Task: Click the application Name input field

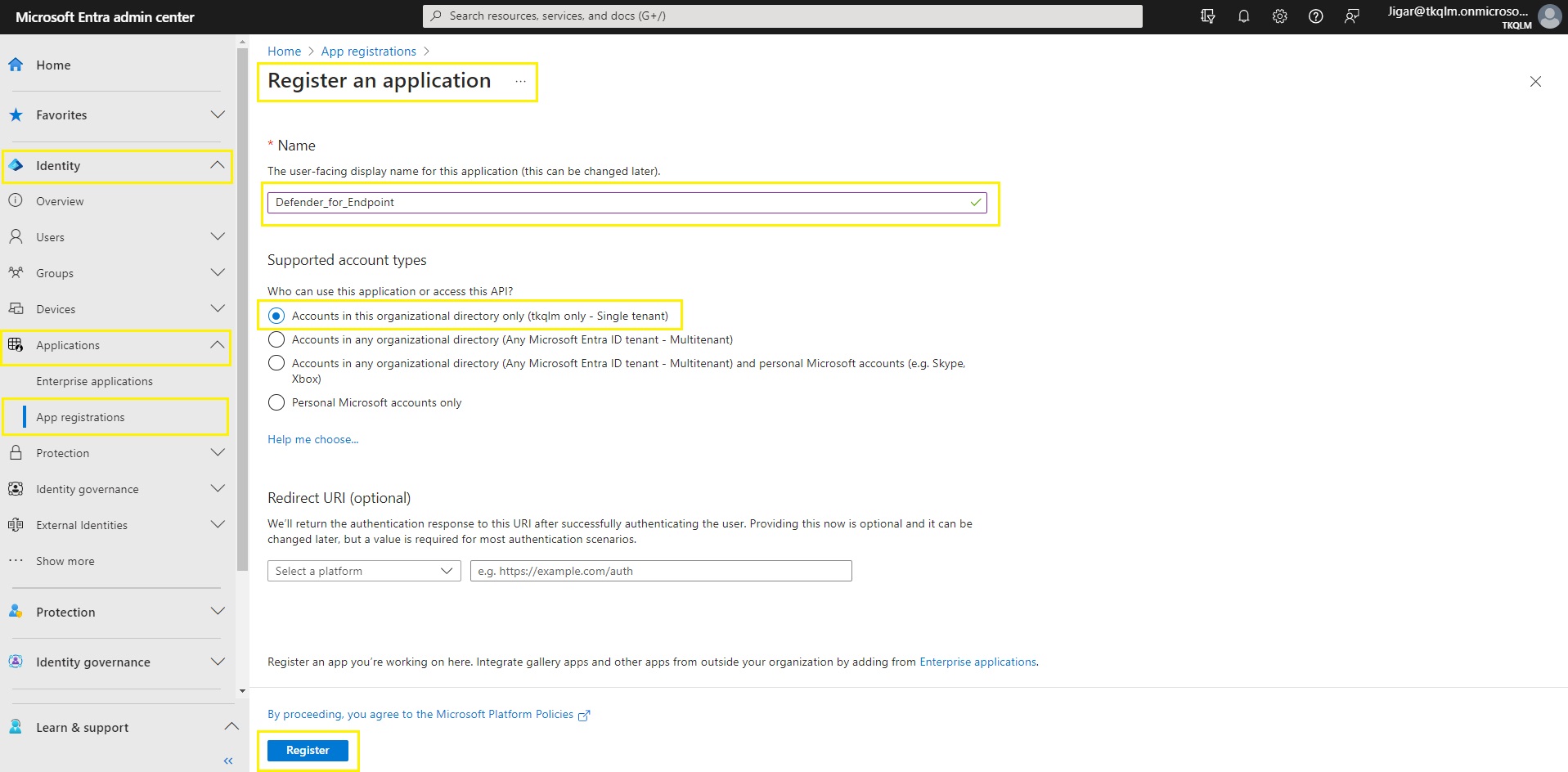Action: (627, 203)
